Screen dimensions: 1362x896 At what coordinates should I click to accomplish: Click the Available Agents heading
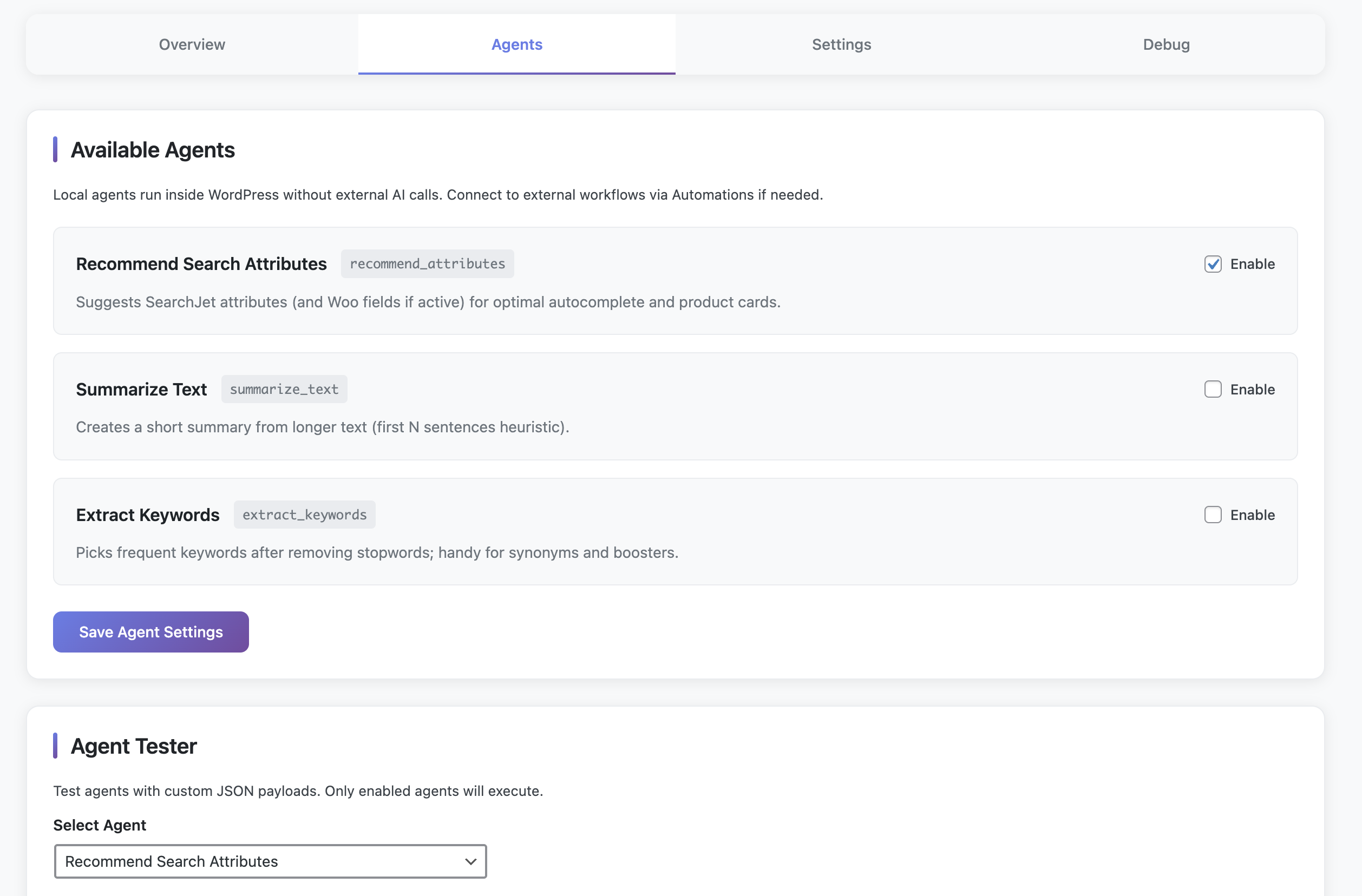(153, 149)
